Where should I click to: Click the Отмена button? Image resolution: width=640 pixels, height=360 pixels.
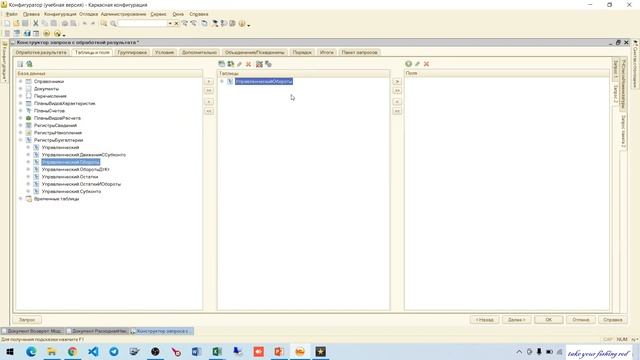pyautogui.click(x=580, y=320)
